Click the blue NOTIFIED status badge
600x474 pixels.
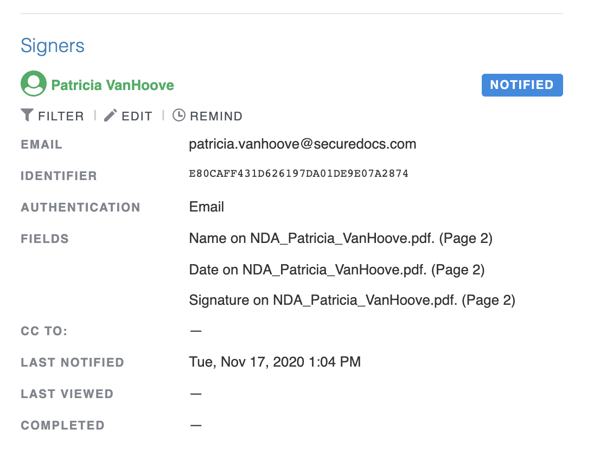point(522,85)
